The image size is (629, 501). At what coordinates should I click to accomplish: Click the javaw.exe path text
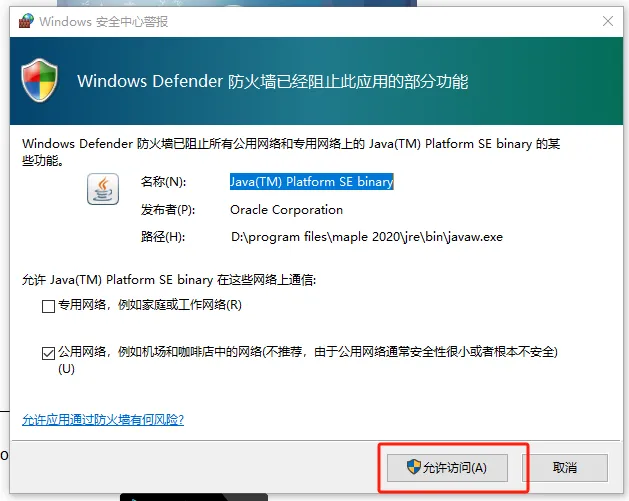(x=367, y=237)
